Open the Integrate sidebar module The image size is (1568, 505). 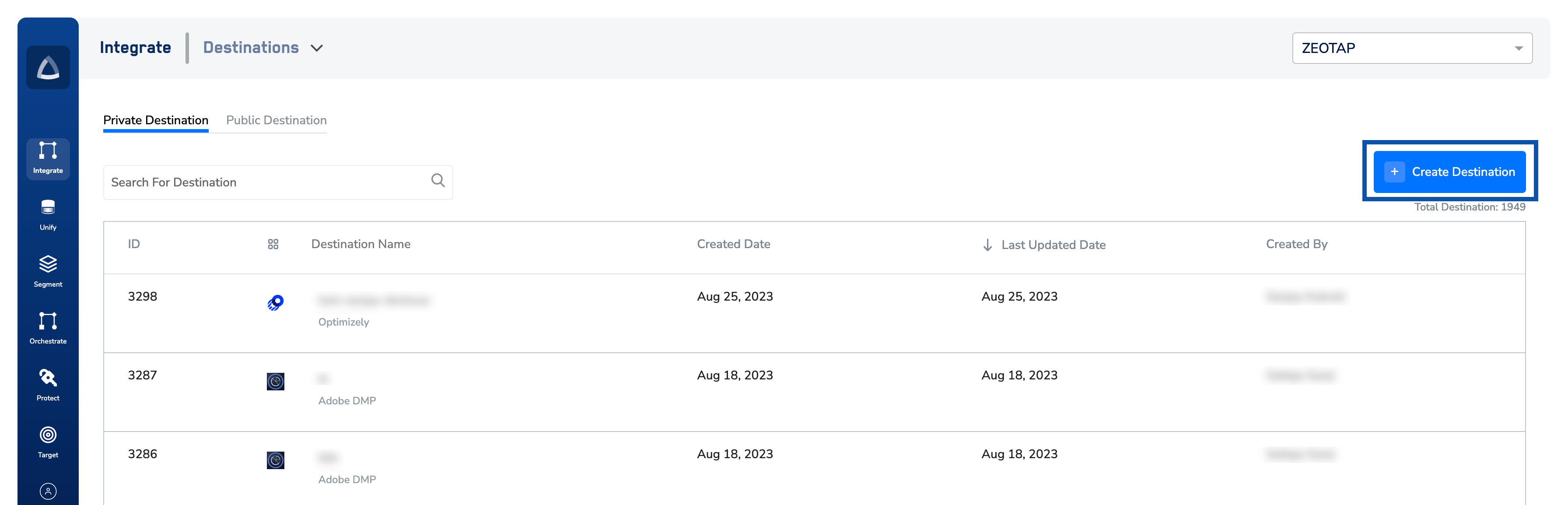(x=48, y=158)
